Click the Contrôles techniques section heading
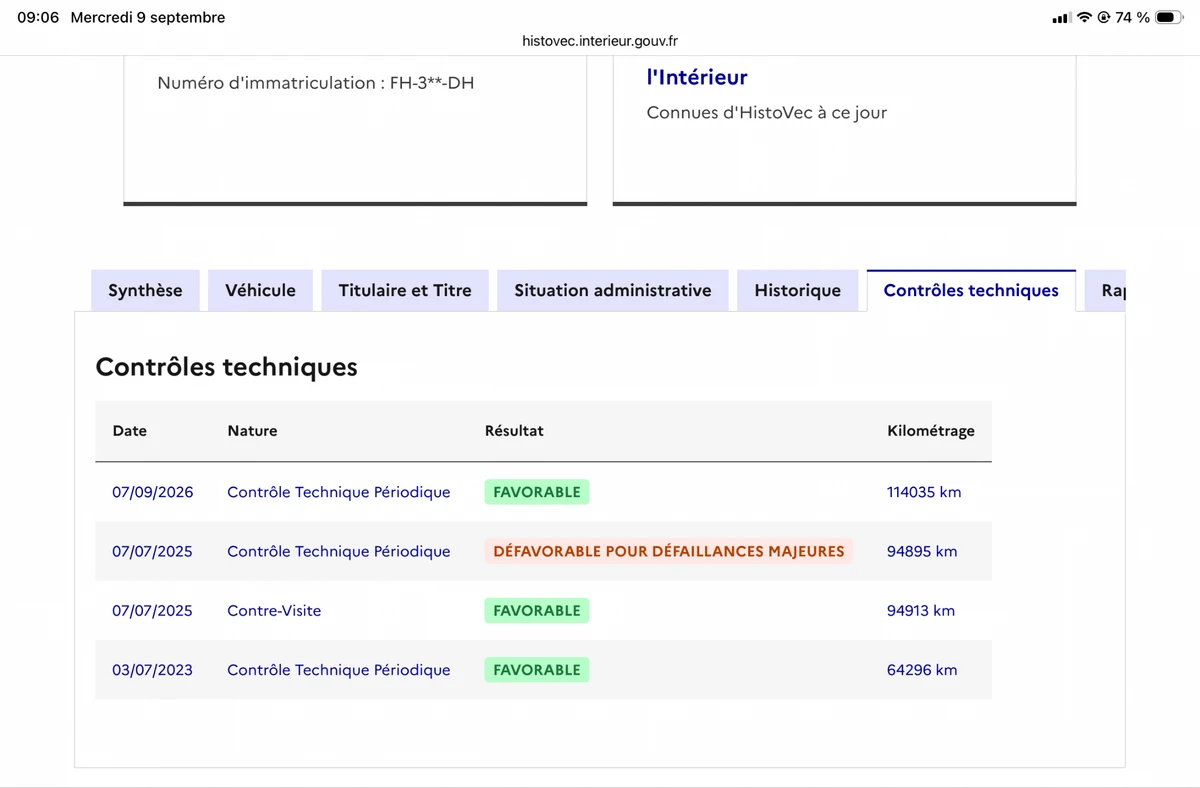The height and width of the screenshot is (788, 1200). pos(227,367)
